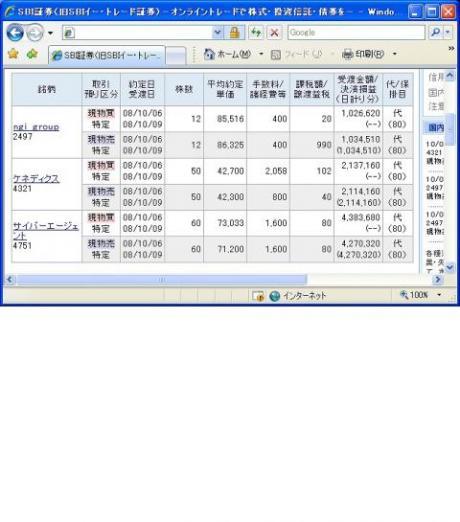Image resolution: width=460 pixels, height=522 pixels.
Task: Show more toolbar commands chevron
Action: pos(451,49)
